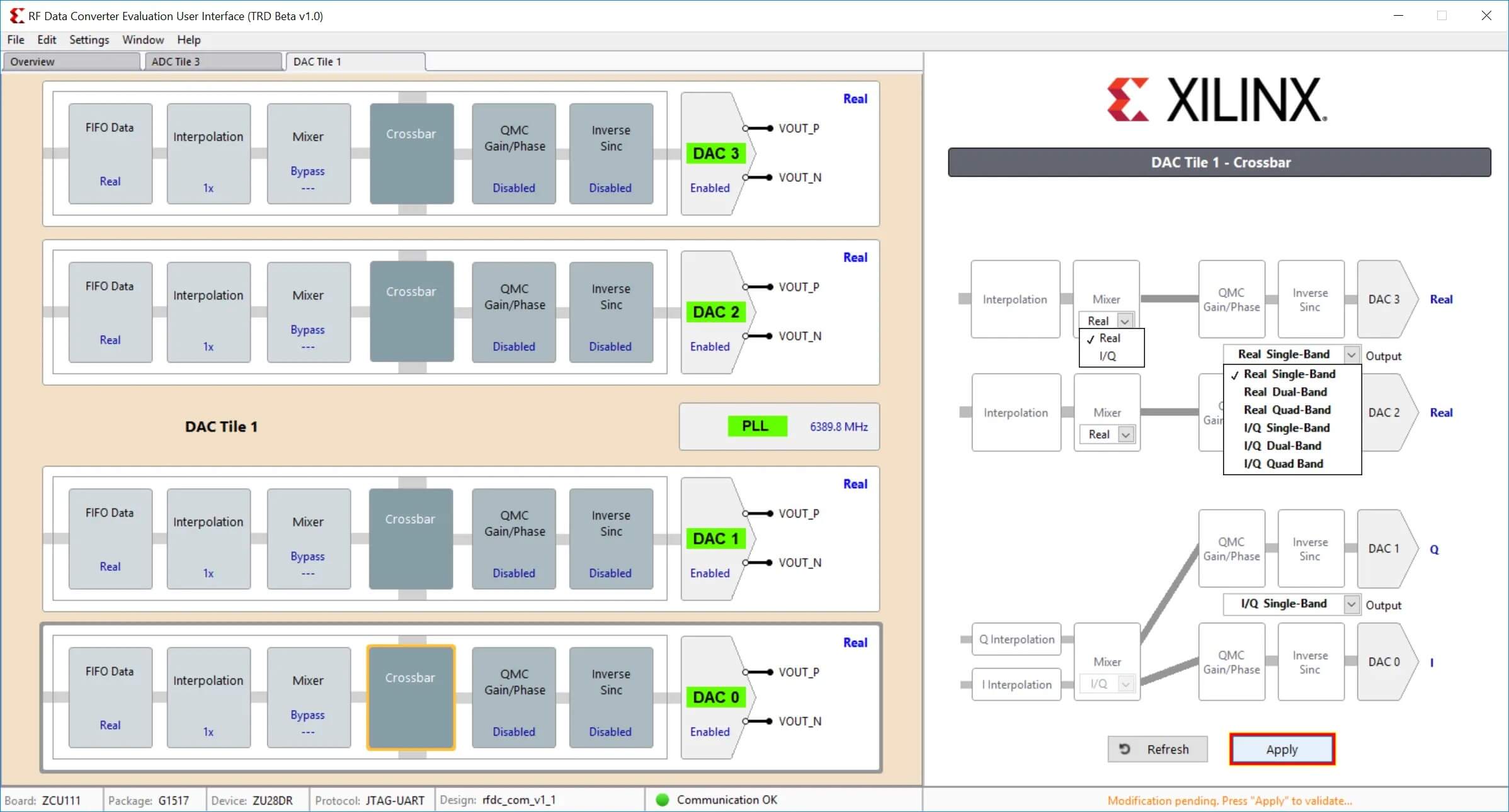1509x812 pixels.
Task: Open the Settings menu
Action: pyautogui.click(x=89, y=40)
